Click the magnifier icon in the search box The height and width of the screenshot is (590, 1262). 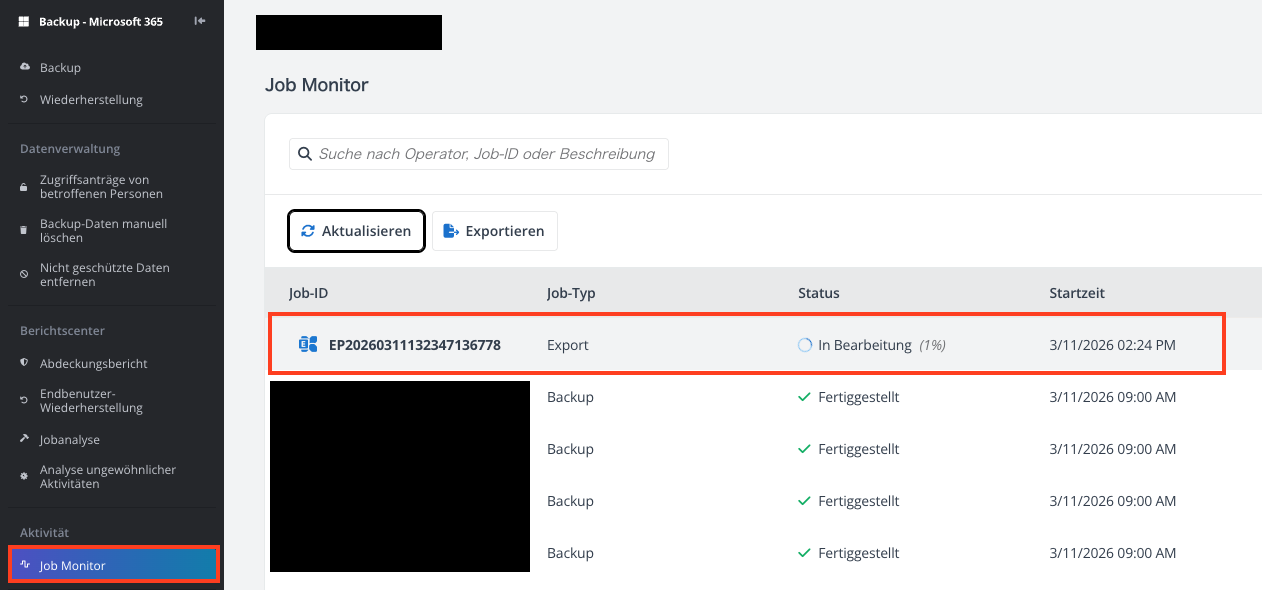[305, 154]
